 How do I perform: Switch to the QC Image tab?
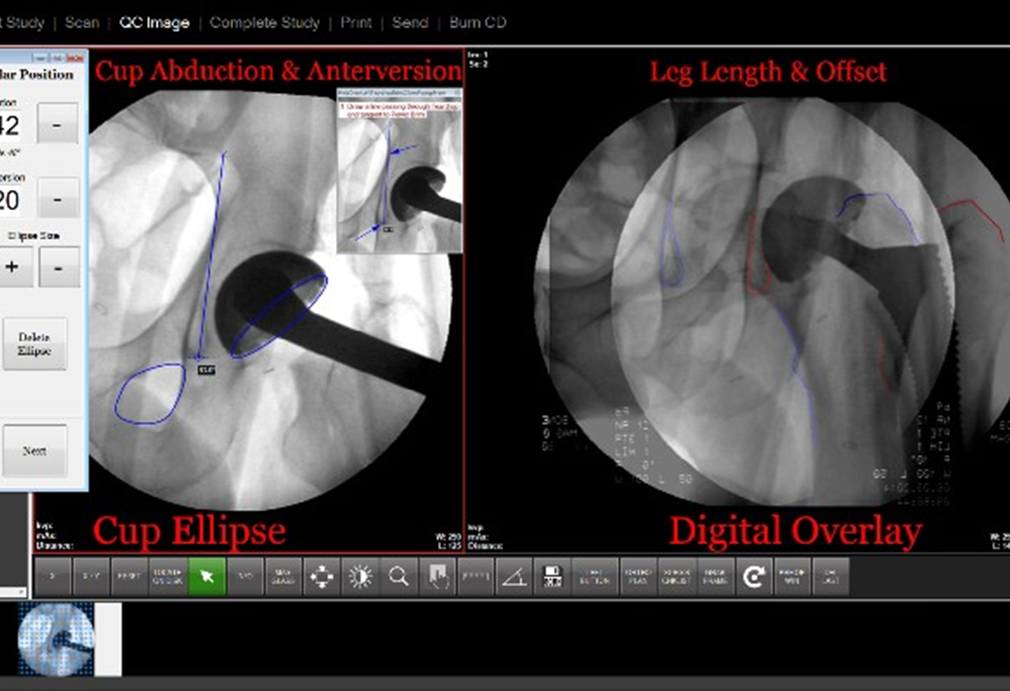pyautogui.click(x=154, y=22)
